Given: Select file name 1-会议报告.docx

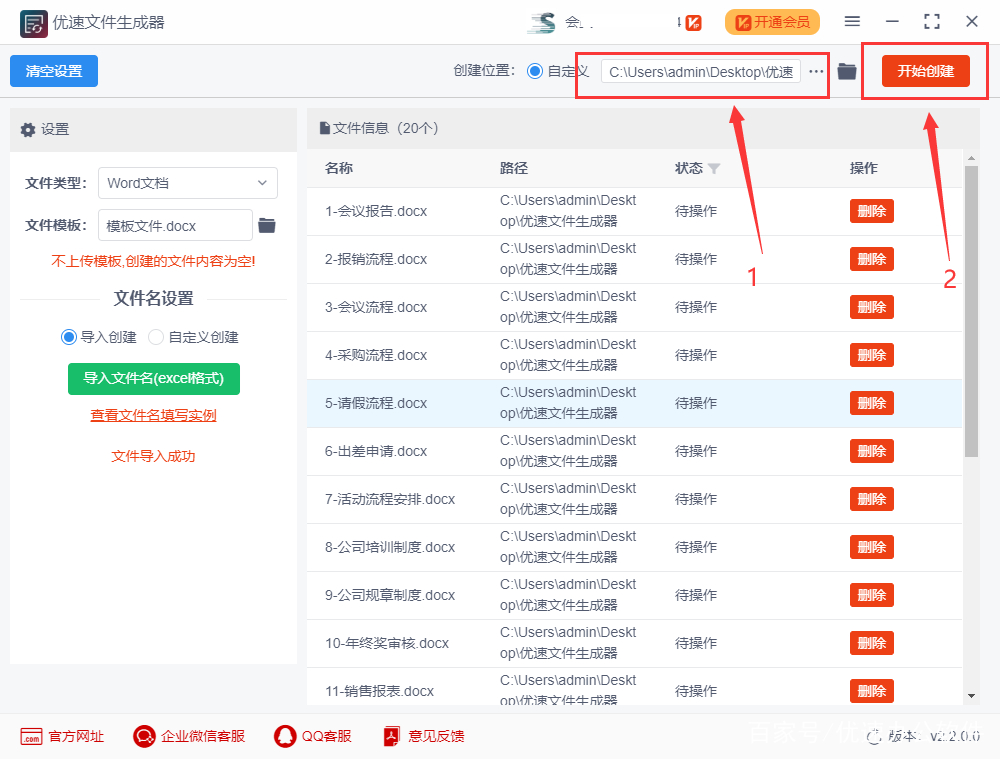Looking at the screenshot, I should tap(376, 211).
